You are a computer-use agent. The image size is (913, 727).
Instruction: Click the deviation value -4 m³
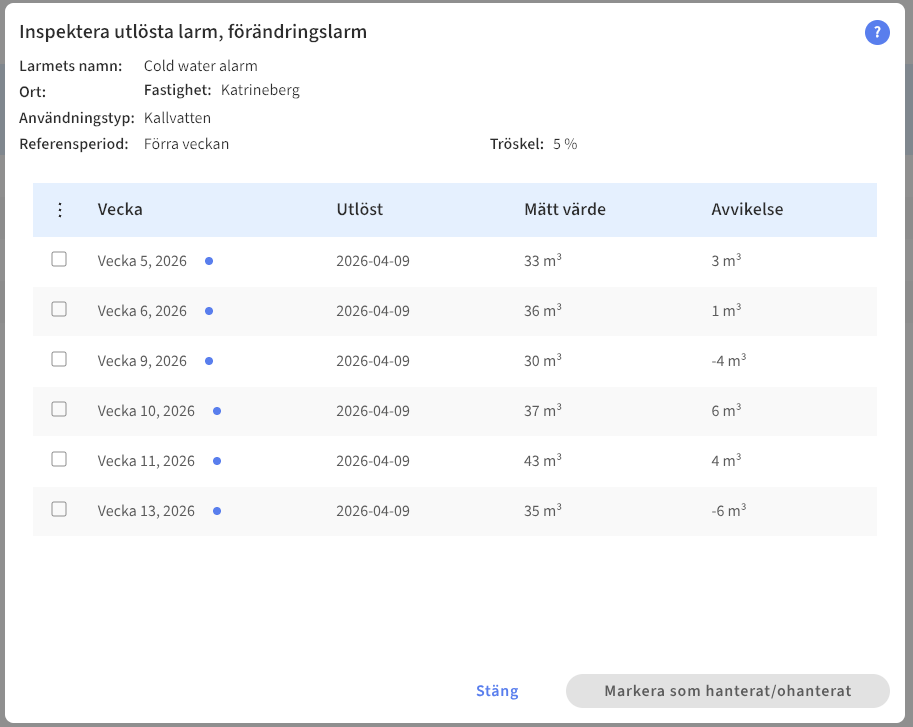(x=728, y=360)
